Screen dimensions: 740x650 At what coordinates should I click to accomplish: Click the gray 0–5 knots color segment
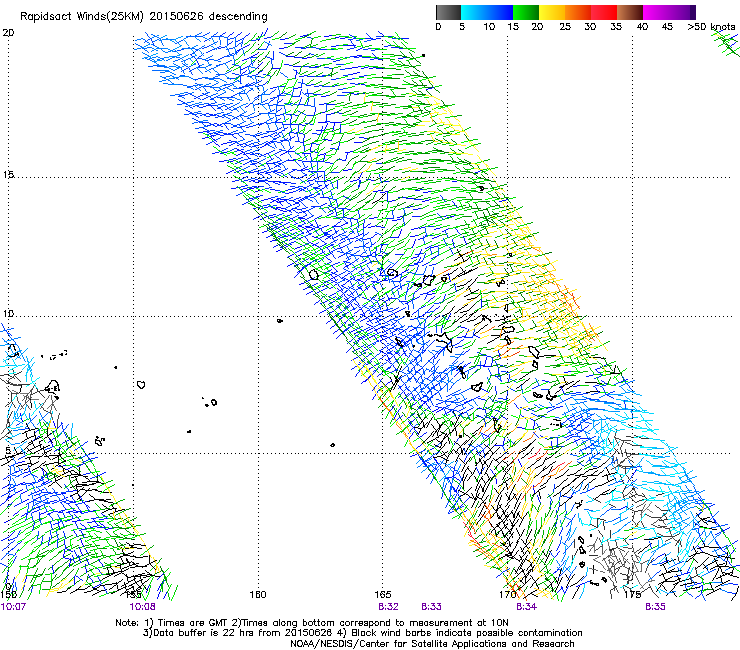pyautogui.click(x=448, y=12)
